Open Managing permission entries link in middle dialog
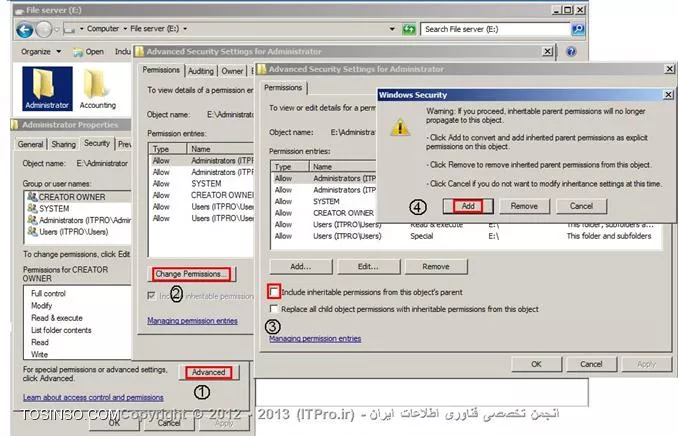The image size is (678, 436). pos(192,321)
